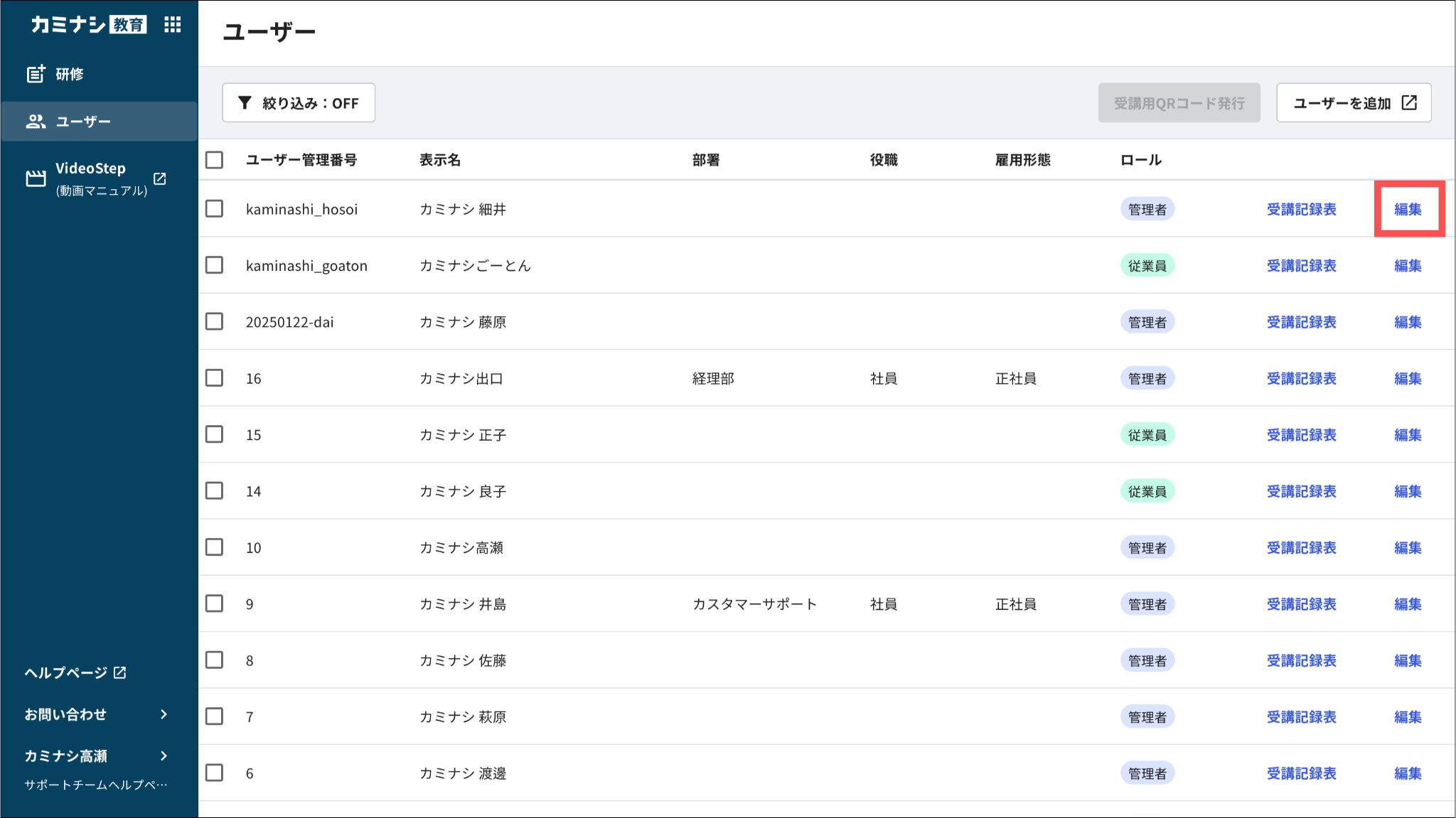Click external link icon on ユーザーを追加
Viewport: 1456px width, 818px height.
coord(1409,103)
